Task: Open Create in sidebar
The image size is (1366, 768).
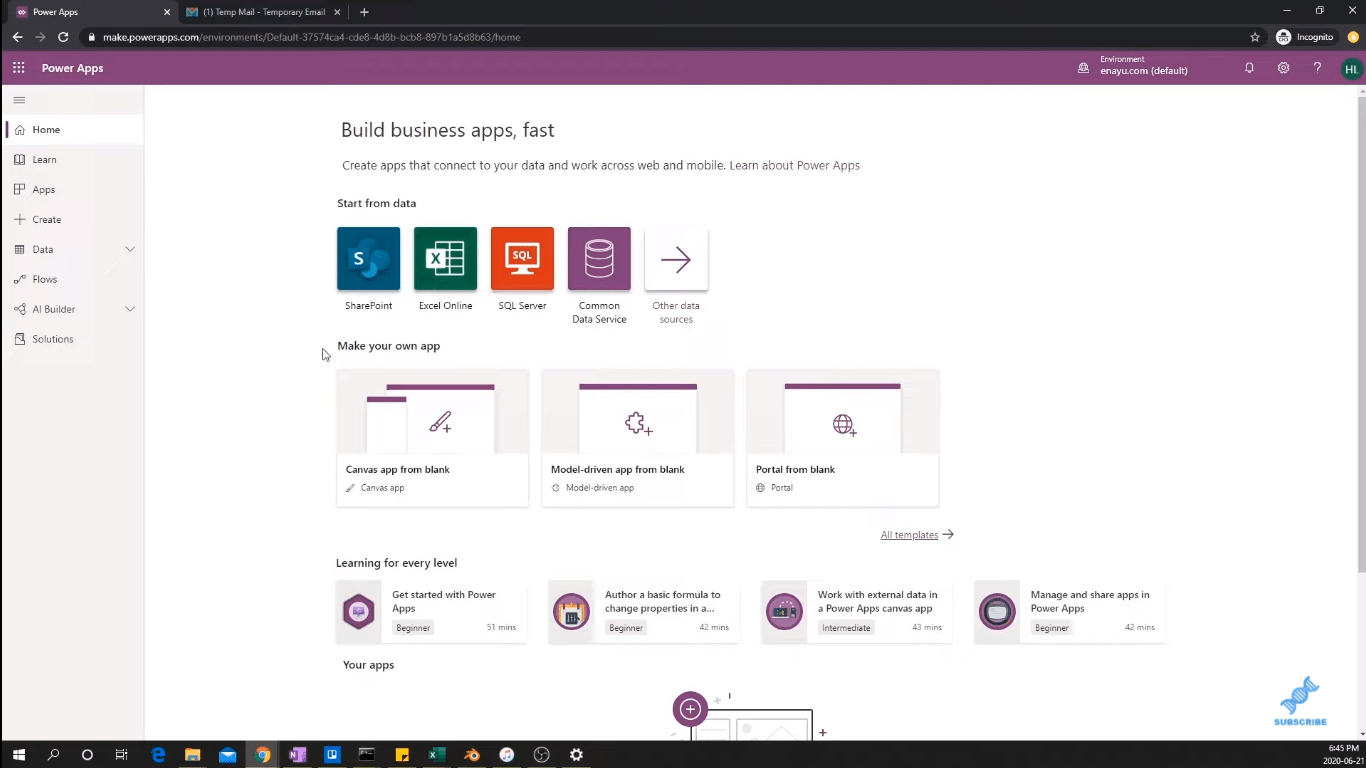Action: [73, 219]
